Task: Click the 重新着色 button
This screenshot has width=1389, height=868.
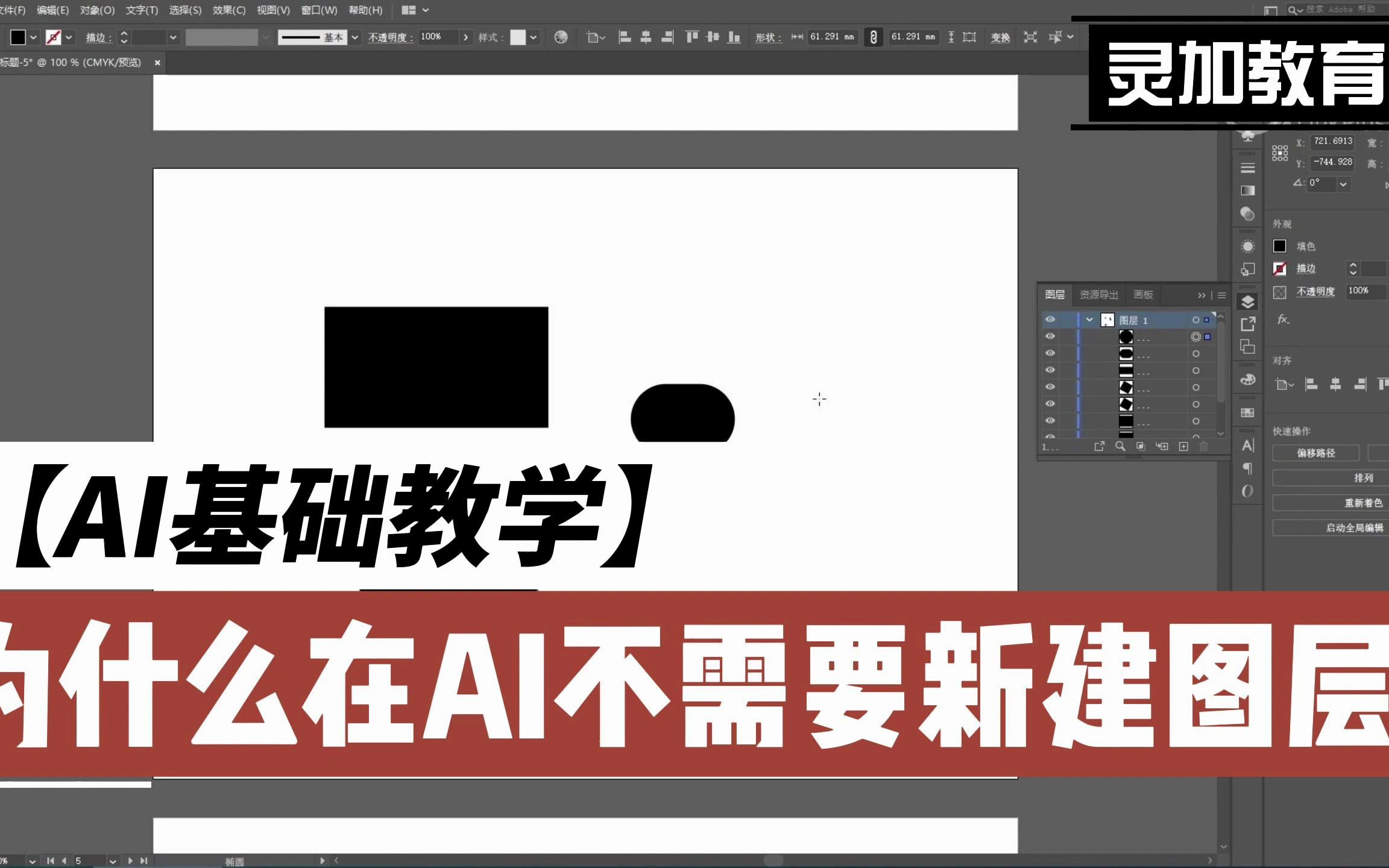Action: [1363, 503]
